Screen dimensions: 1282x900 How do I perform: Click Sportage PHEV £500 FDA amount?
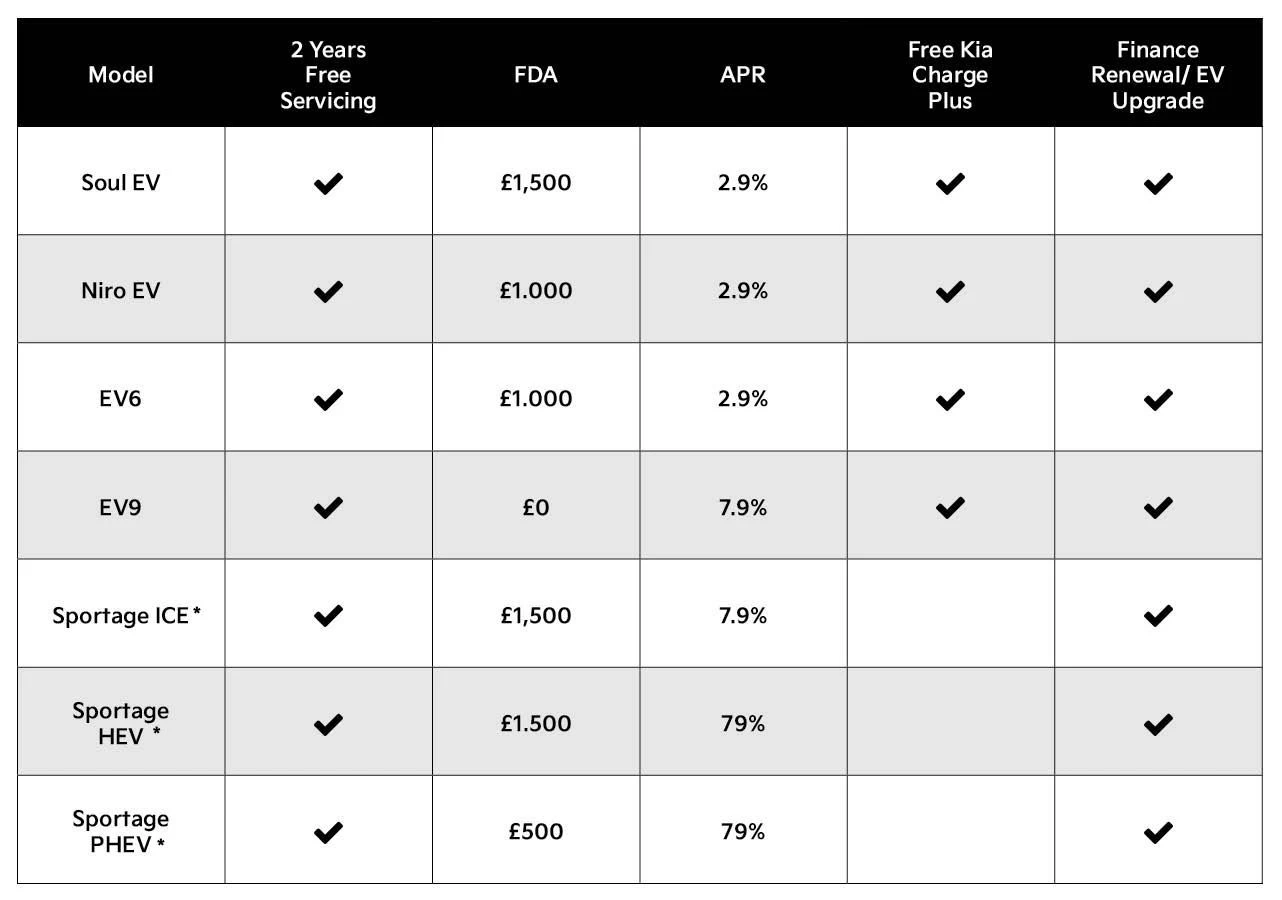(536, 832)
